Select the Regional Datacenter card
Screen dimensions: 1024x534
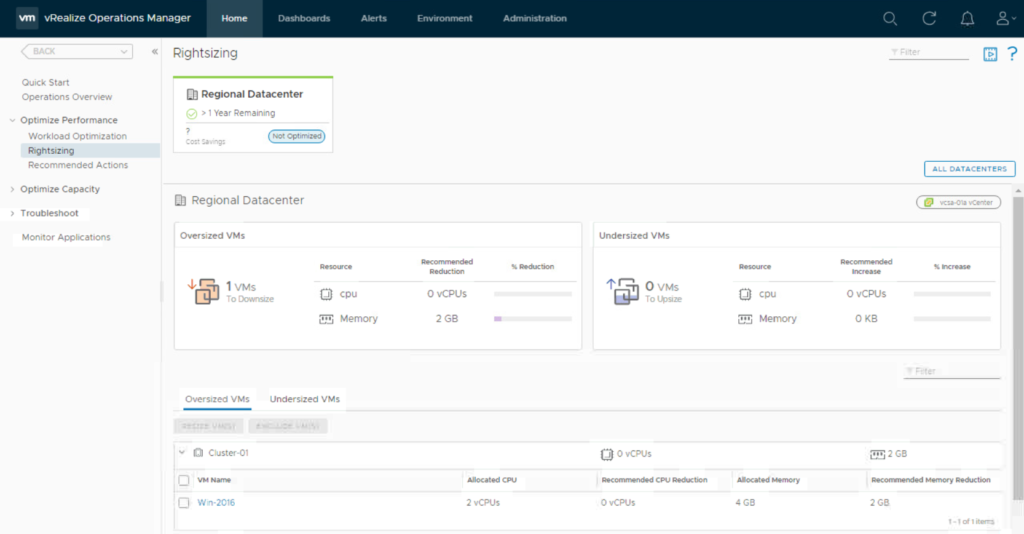tap(253, 114)
